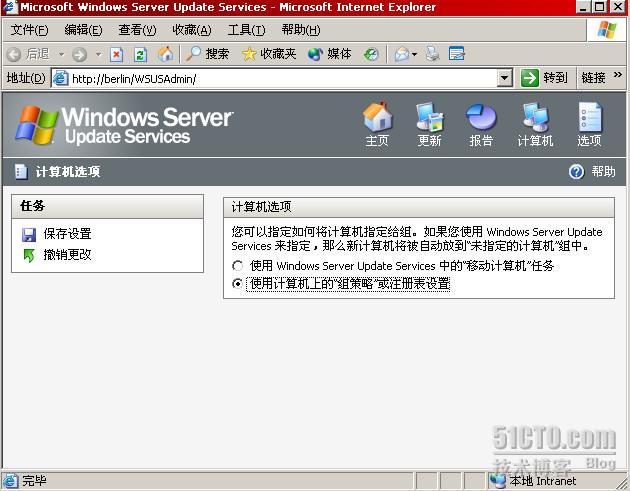Open the Favorites (收藏) menu
630x491 pixels.
192,30
